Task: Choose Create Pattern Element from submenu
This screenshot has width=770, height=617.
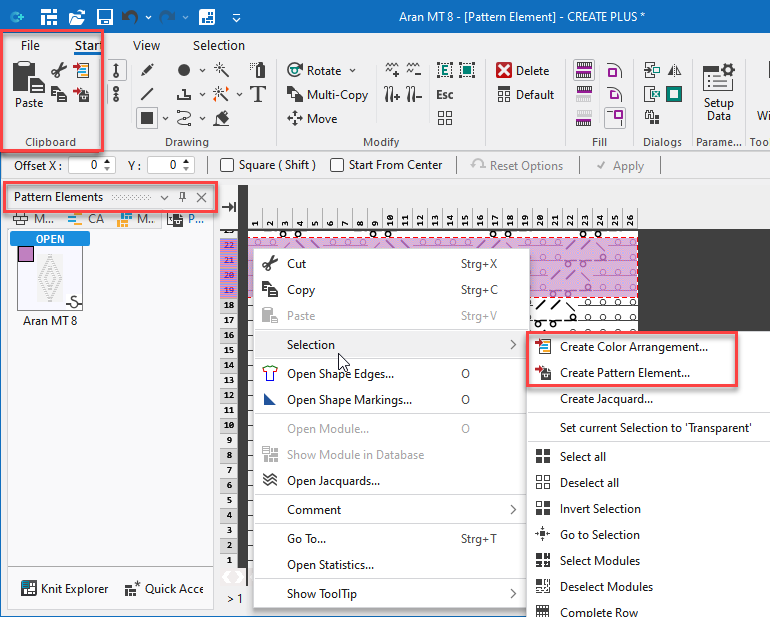Action: [624, 373]
